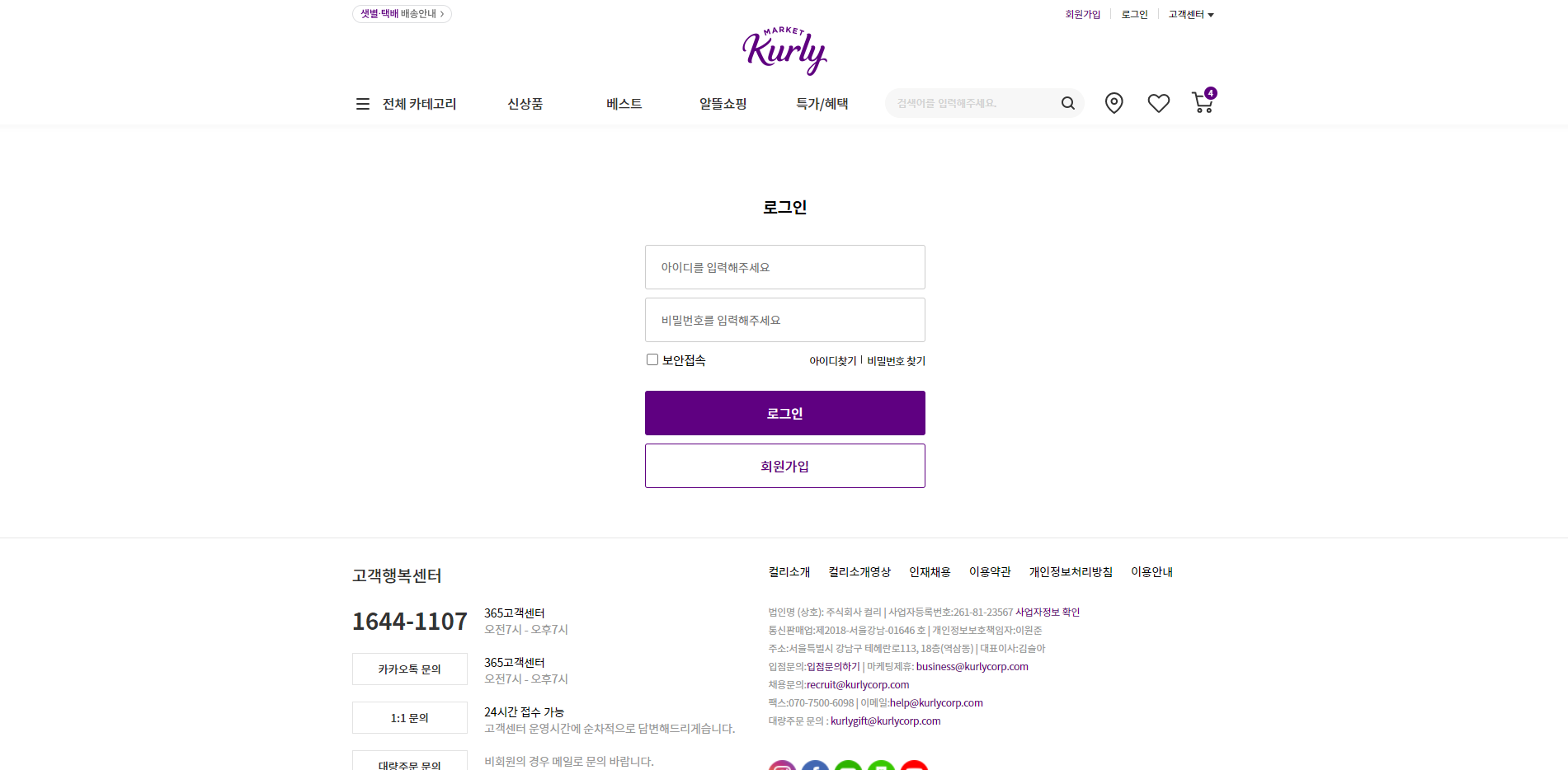
Task: Open Kurly's Instagram social icon
Action: pos(781,768)
